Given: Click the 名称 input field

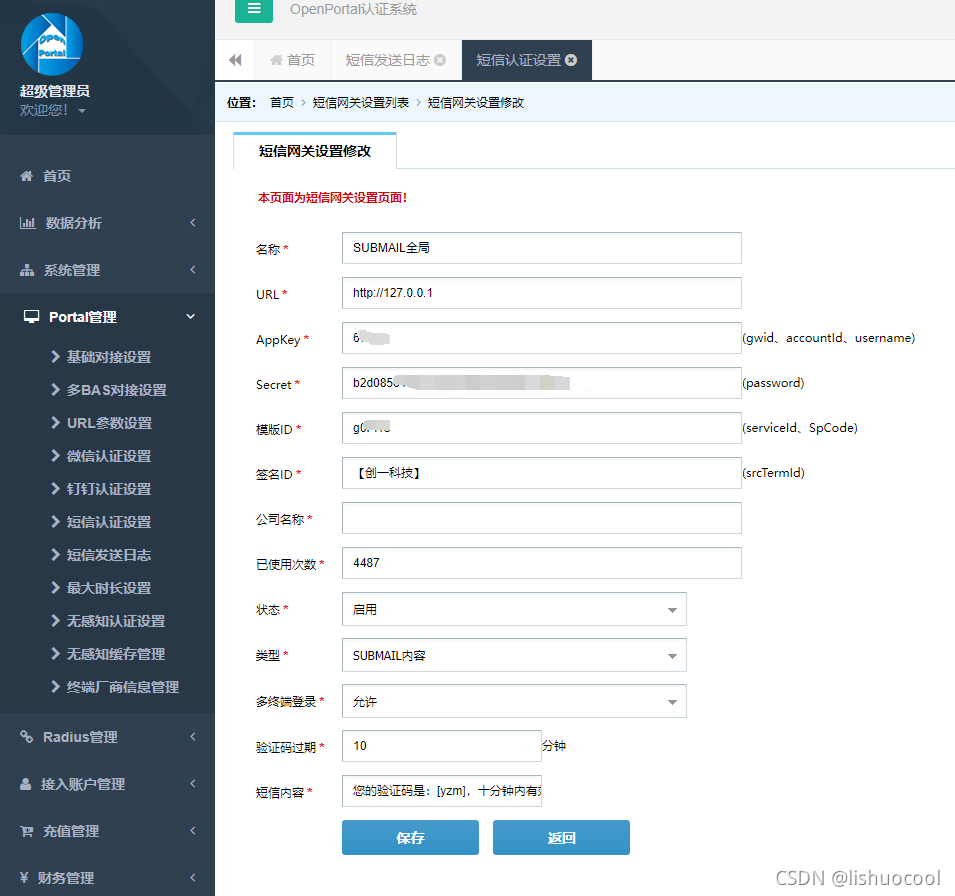Looking at the screenshot, I should [541, 248].
